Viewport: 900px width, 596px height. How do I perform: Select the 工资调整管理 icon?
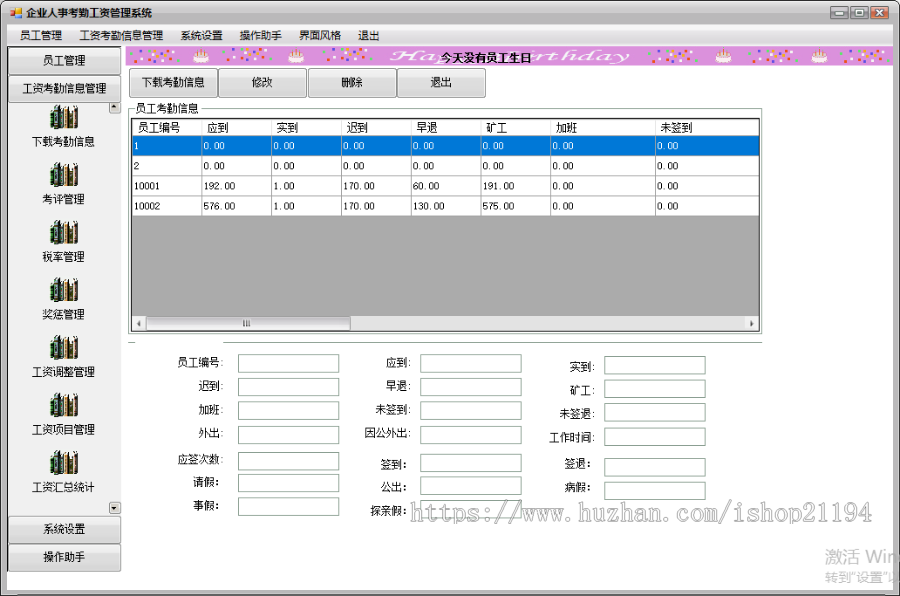65,347
